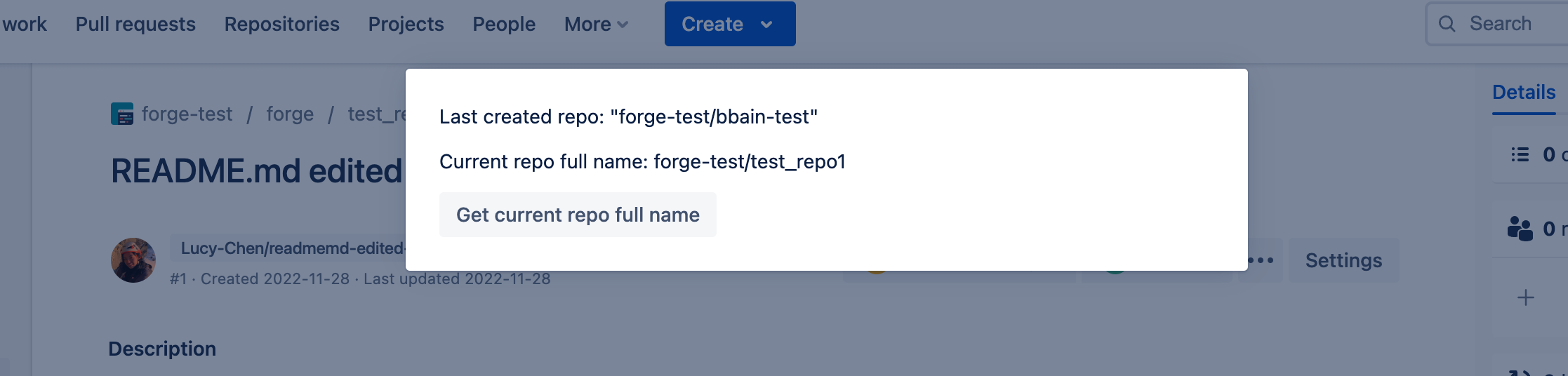1568x376 pixels.
Task: Open the three-dot more actions menu
Action: tap(1261, 260)
